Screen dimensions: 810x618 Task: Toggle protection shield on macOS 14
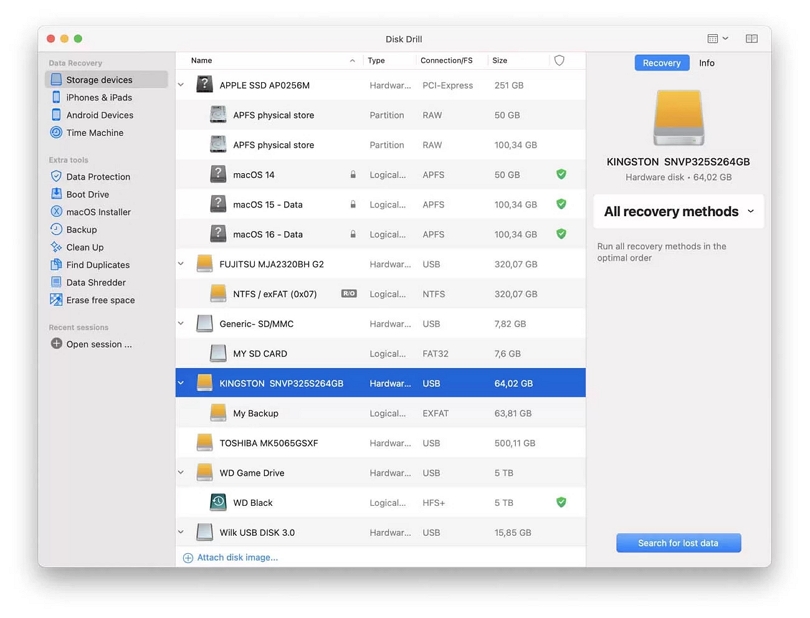point(561,174)
